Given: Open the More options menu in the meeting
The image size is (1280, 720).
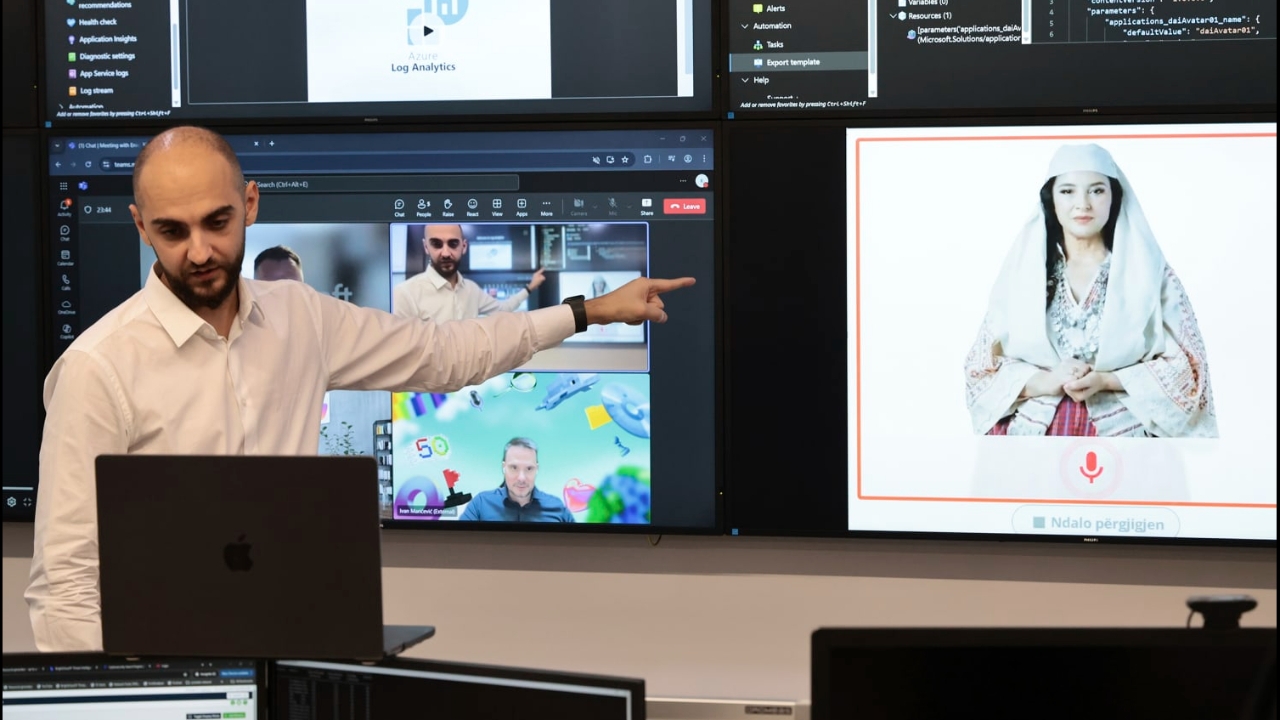Looking at the screenshot, I should click(x=546, y=206).
